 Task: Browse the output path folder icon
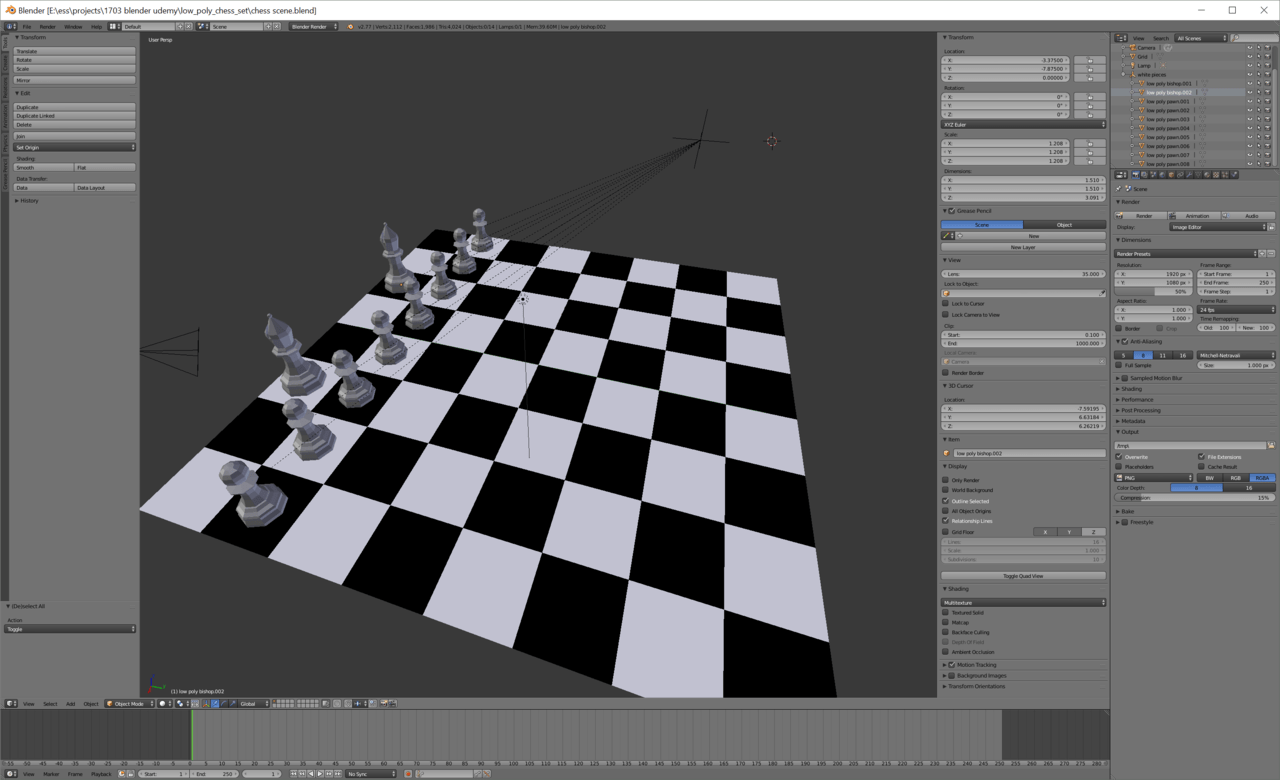point(1271,445)
